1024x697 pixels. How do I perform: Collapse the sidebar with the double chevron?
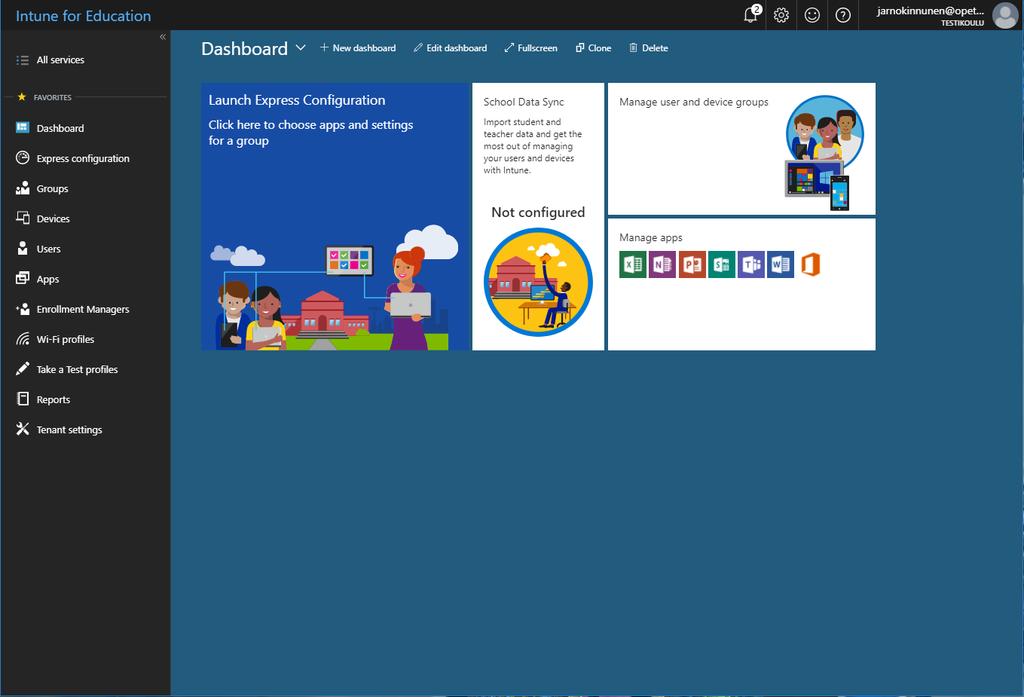click(x=163, y=37)
